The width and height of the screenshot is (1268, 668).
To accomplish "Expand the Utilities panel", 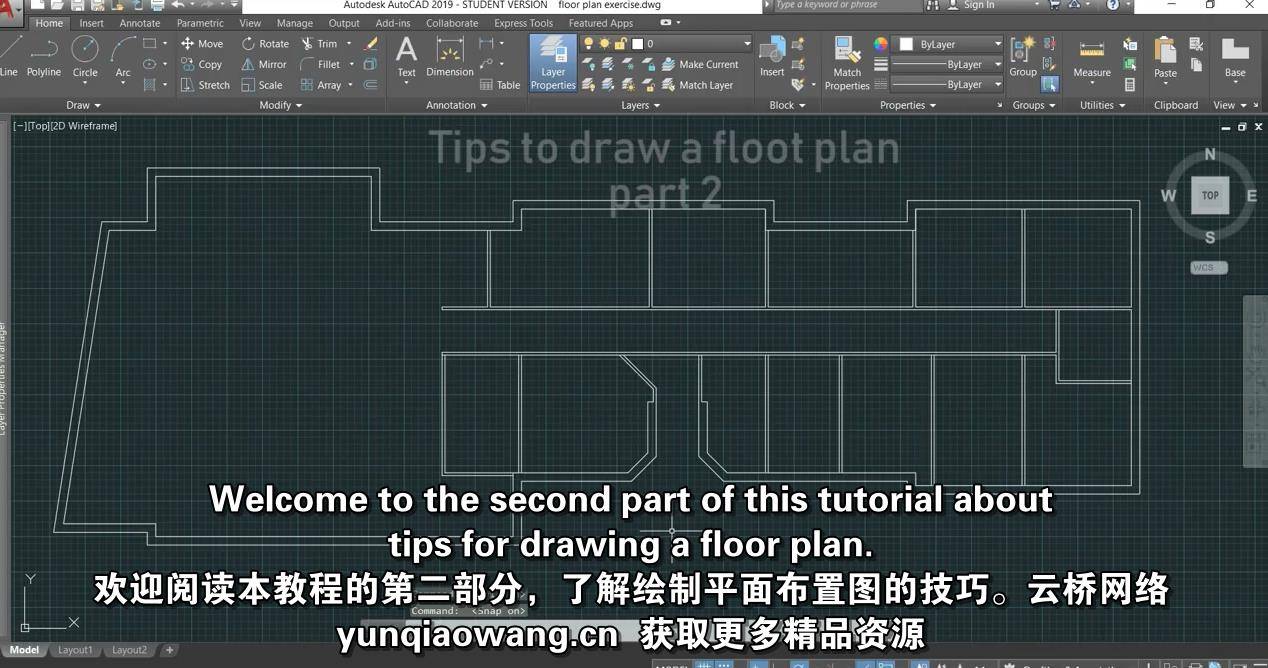I will click(x=1102, y=105).
